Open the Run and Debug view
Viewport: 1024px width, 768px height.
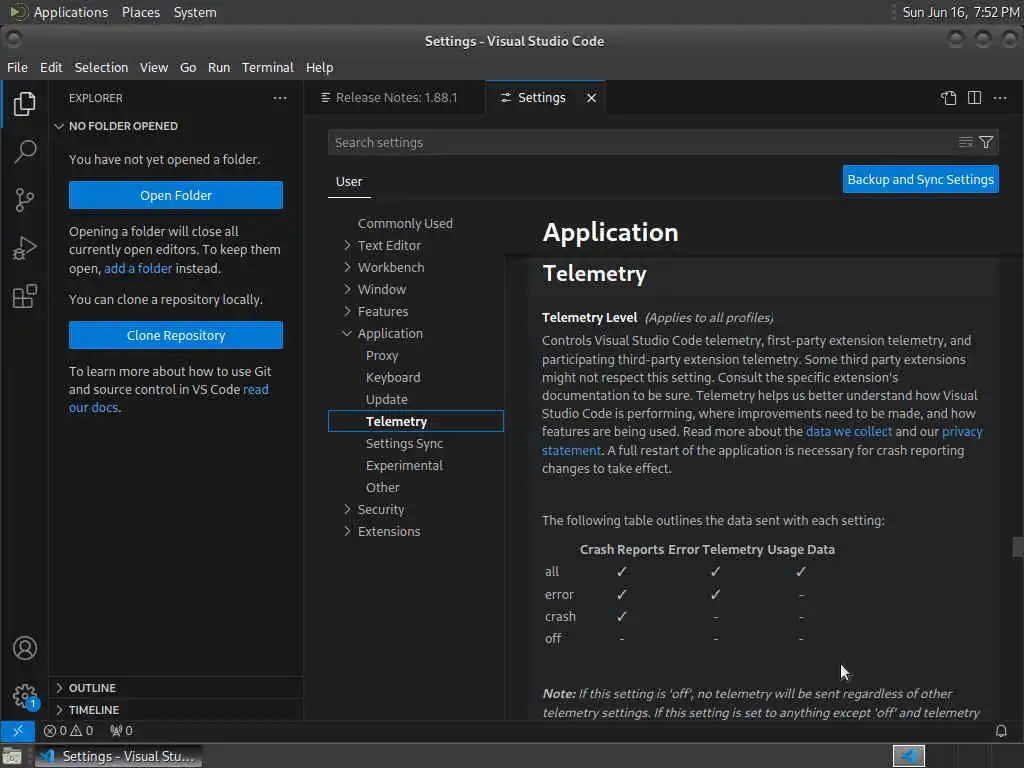(x=24, y=248)
